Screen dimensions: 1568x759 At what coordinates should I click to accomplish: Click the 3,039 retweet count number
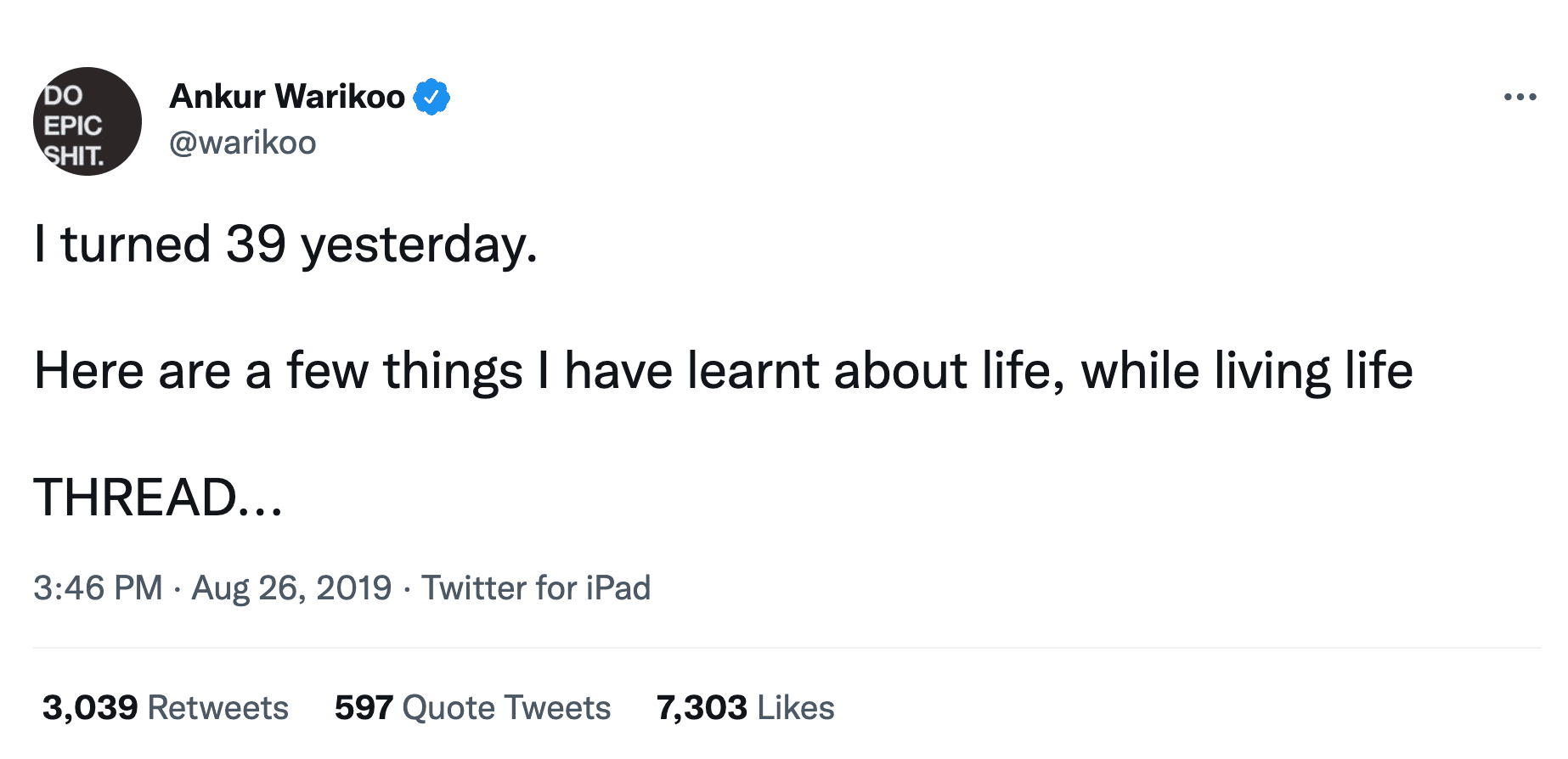click(x=90, y=707)
